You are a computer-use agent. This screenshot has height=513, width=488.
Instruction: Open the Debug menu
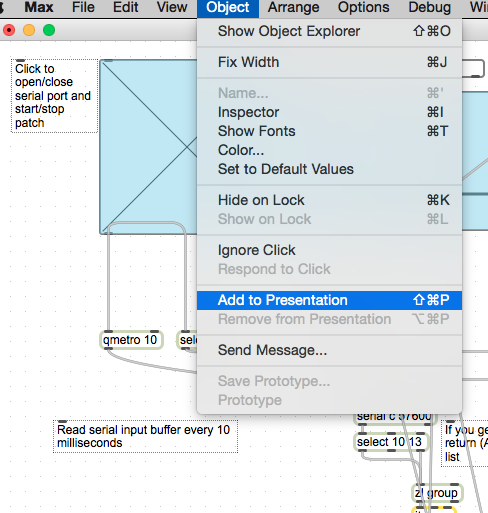click(x=429, y=7)
